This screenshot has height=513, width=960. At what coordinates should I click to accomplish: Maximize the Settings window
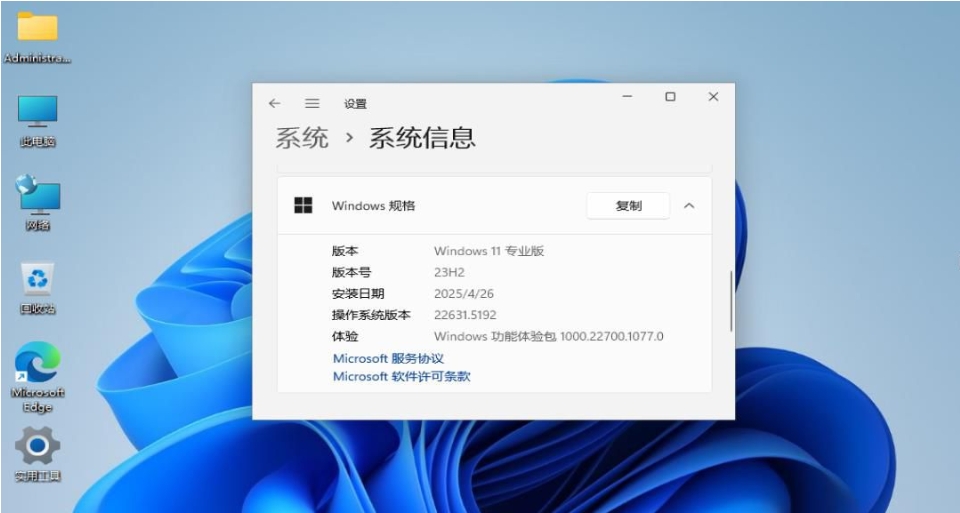[x=670, y=97]
